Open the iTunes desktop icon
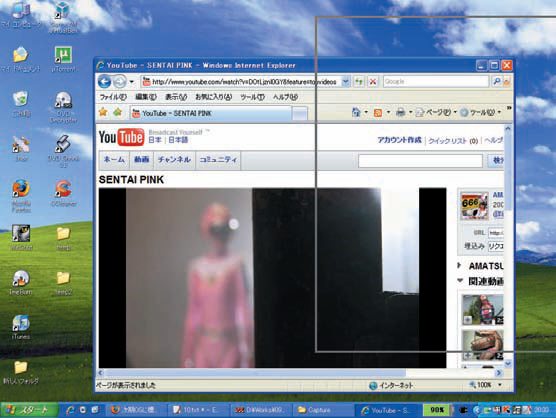Viewport: 556px width, 418px height. pyautogui.click(x=21, y=327)
